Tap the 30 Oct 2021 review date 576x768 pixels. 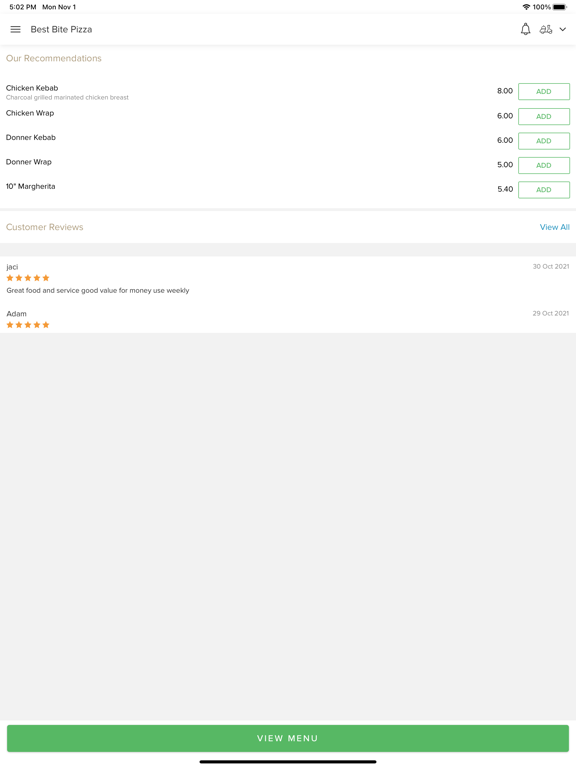pyautogui.click(x=551, y=266)
